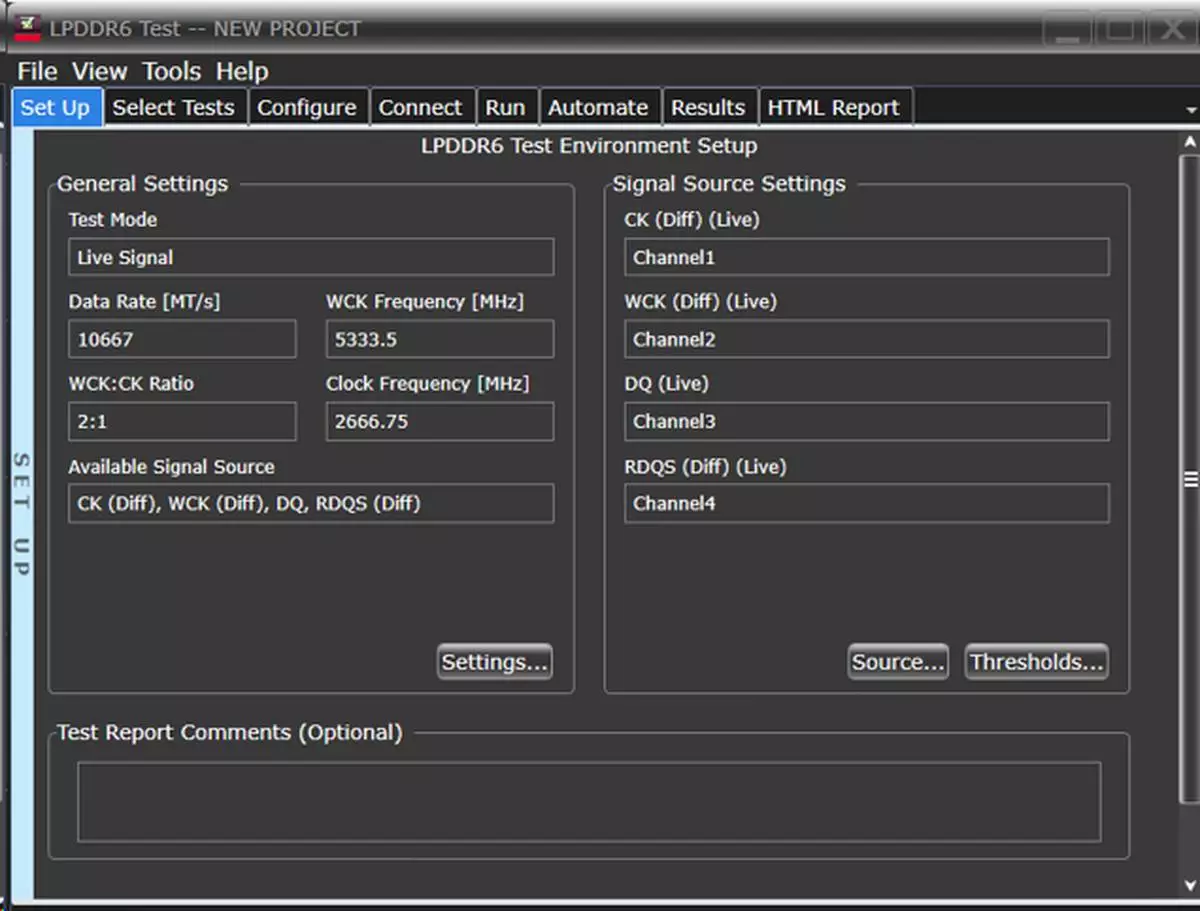Open the Tools menu

(171, 72)
